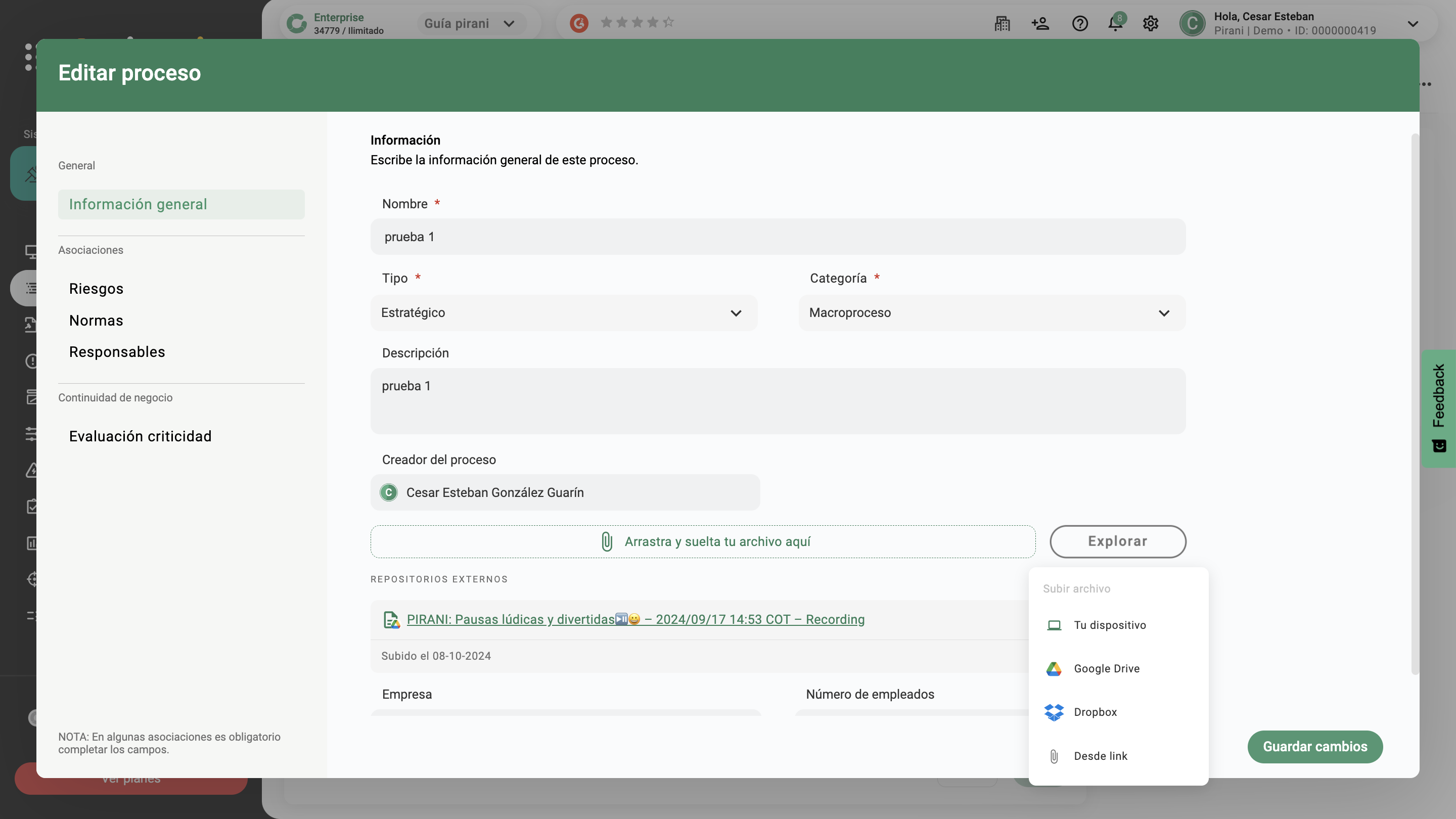Viewport: 1456px width, 819px height.
Task: Go to Riesgos association section
Action: (96, 289)
